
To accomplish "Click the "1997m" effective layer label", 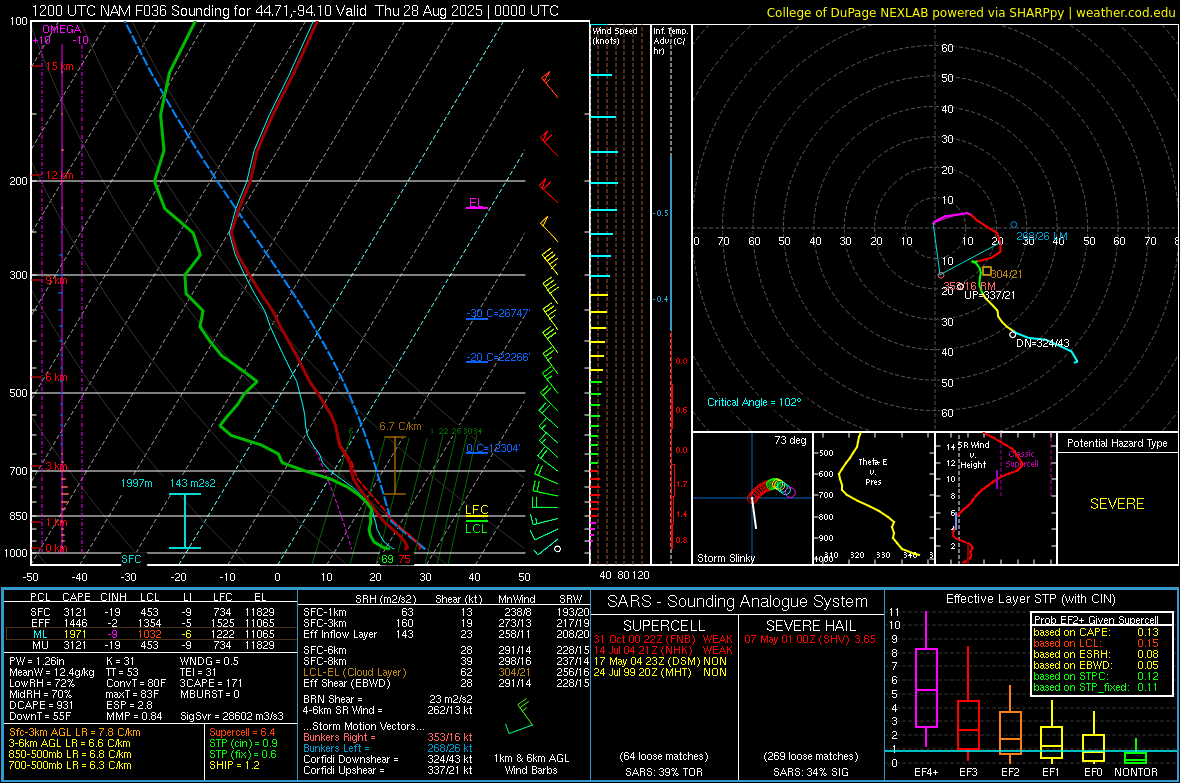I will [136, 483].
